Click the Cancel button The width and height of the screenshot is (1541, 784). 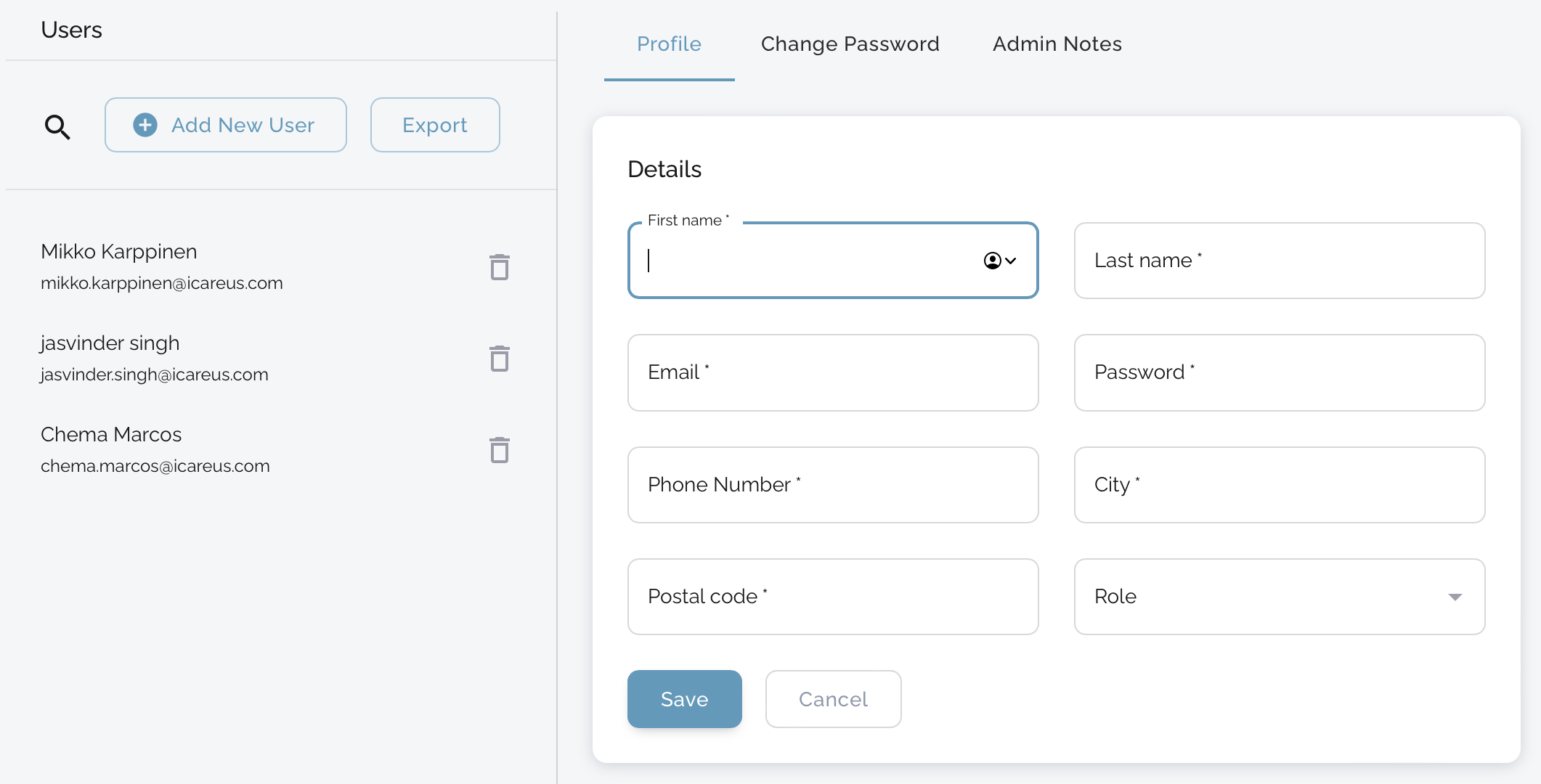tap(833, 699)
